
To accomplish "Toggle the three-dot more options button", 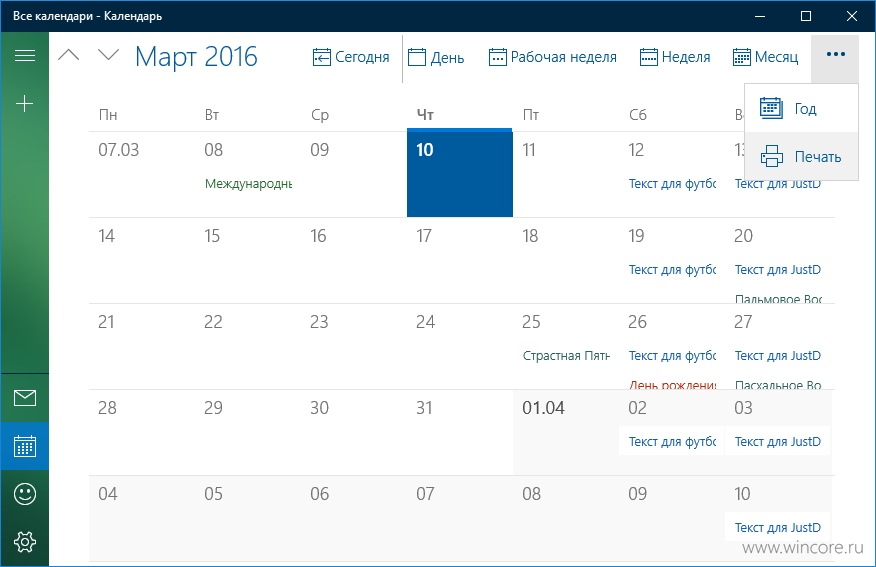I will coord(835,55).
